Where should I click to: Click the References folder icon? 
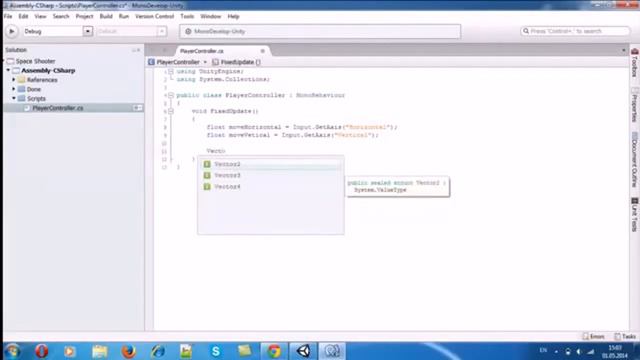tap(22, 80)
